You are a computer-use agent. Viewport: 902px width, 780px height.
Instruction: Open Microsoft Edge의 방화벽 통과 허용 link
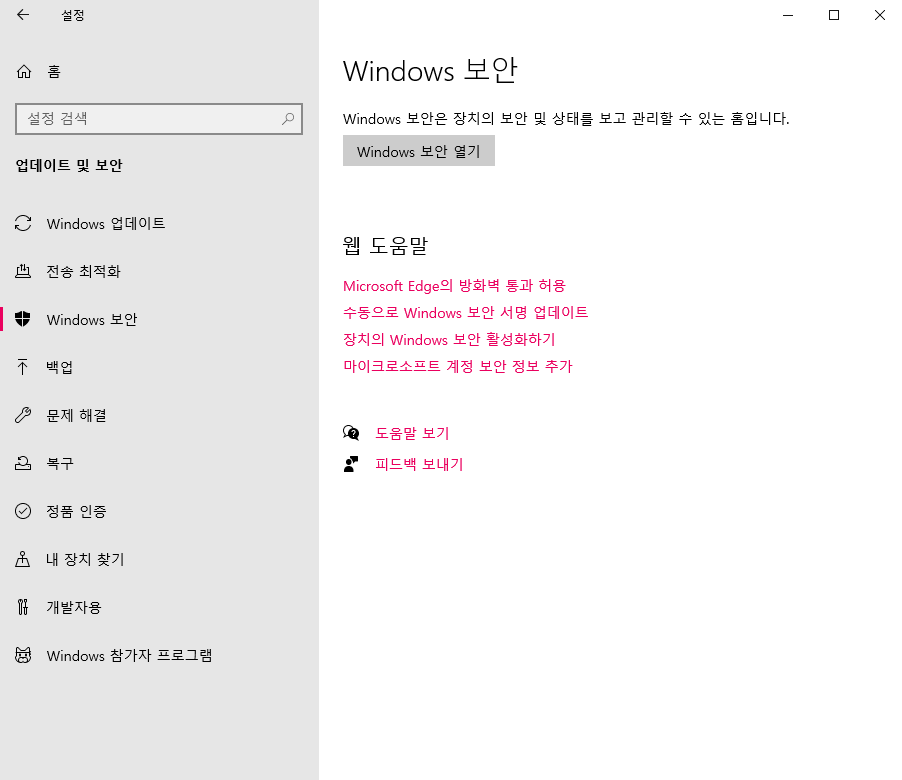click(454, 286)
